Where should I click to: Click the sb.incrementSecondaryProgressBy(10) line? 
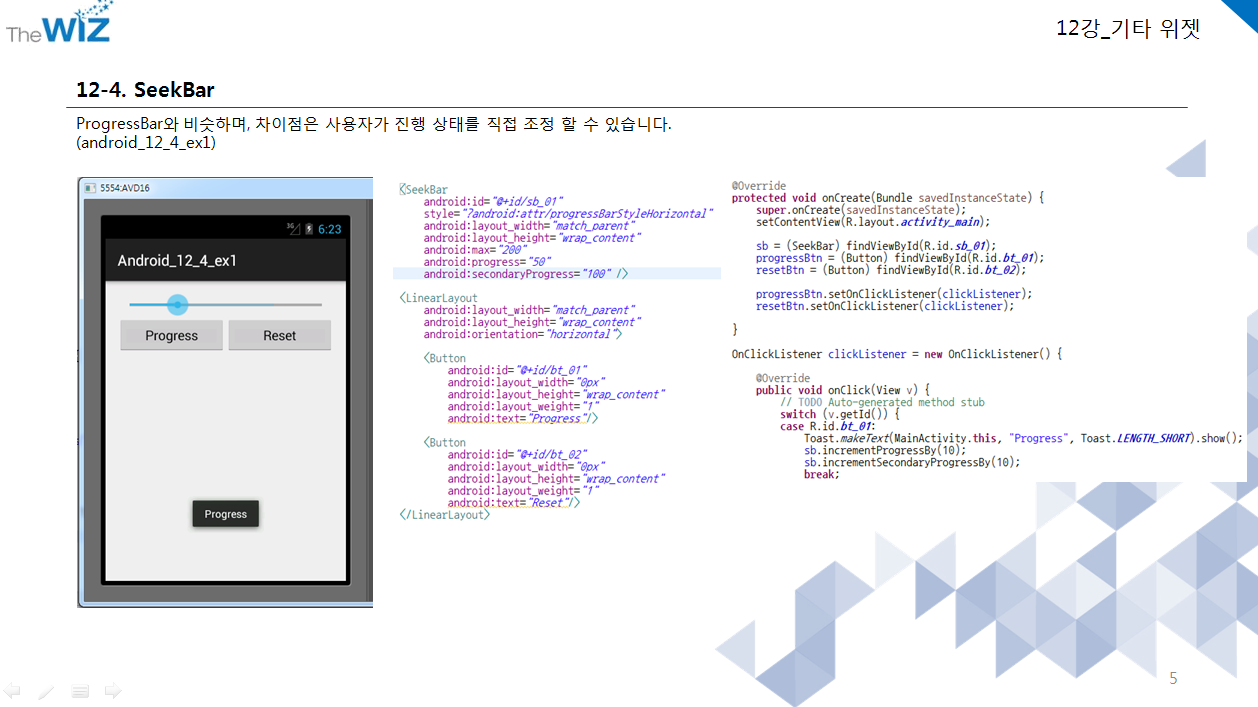click(912, 462)
